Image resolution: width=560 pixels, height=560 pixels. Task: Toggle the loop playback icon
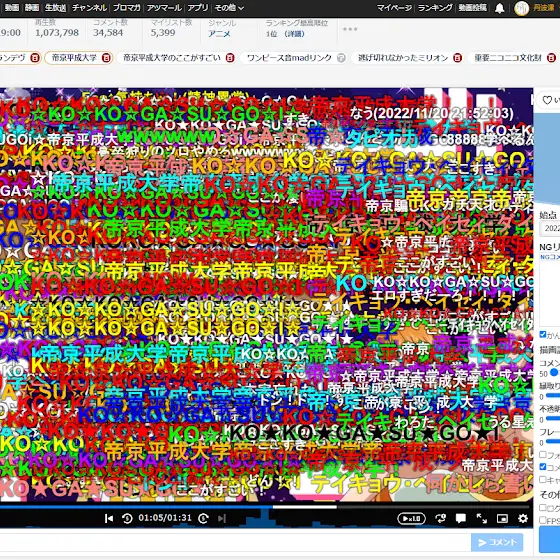pyautogui.click(x=441, y=519)
